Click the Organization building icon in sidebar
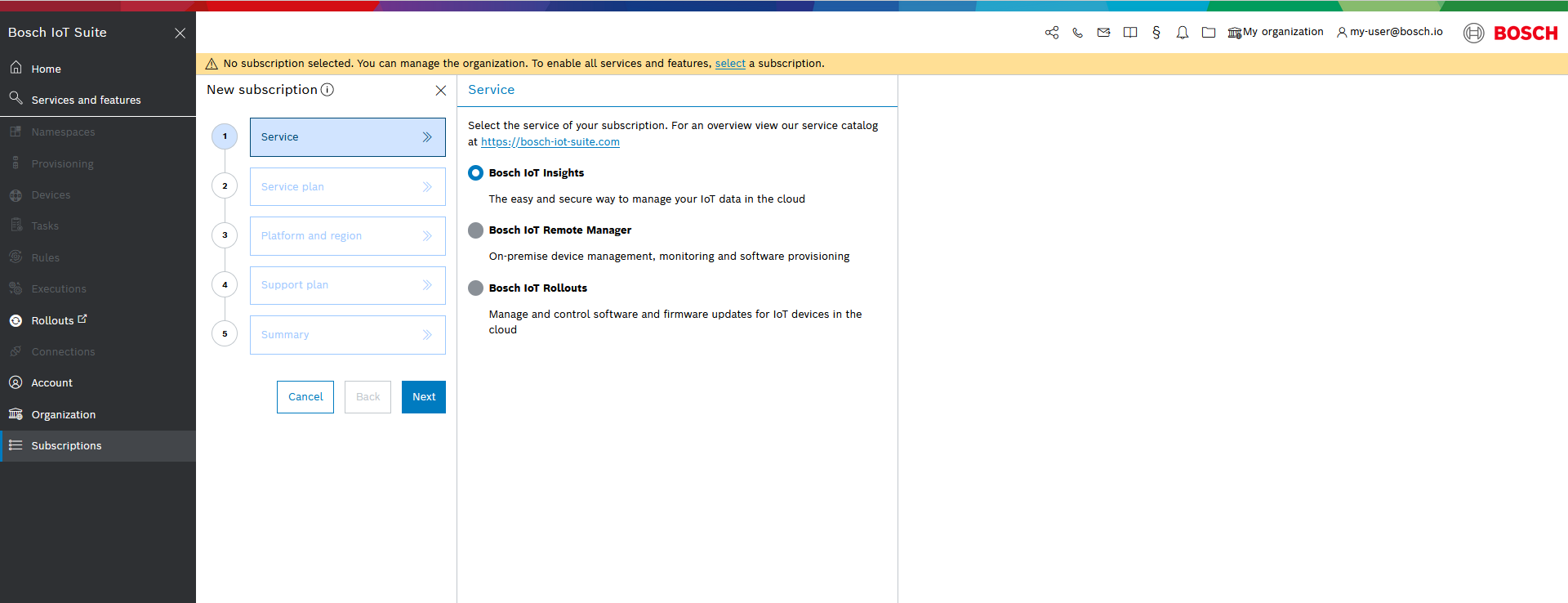Screen dimensions: 1568x603 pos(16,414)
